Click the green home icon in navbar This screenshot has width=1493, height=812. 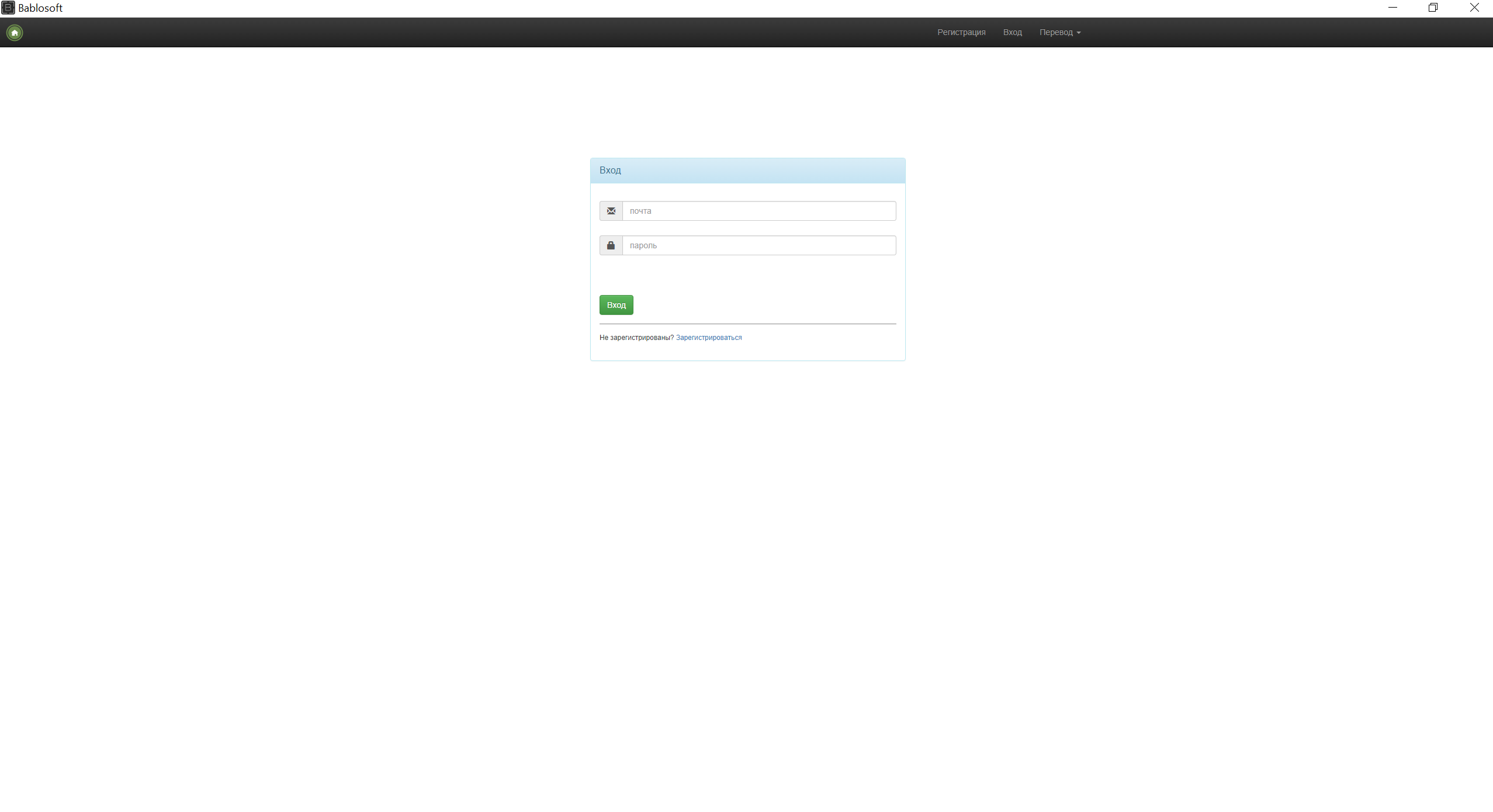click(x=15, y=33)
